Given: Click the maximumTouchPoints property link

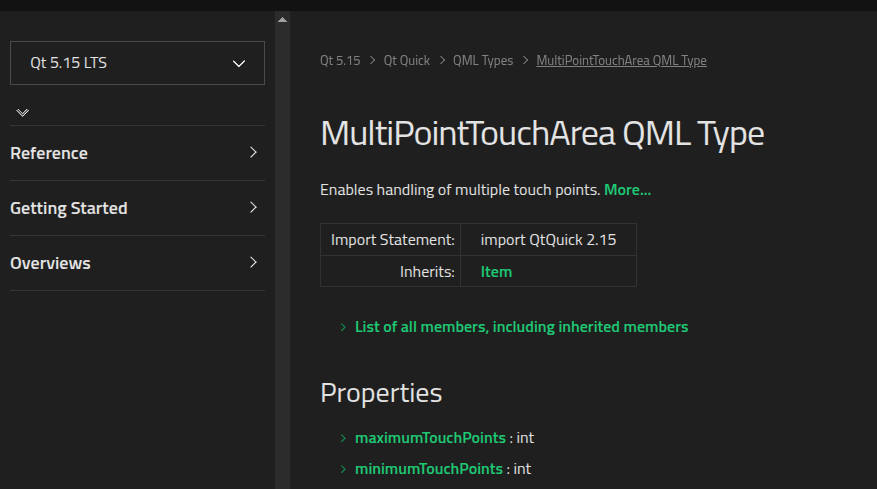Looking at the screenshot, I should (x=430, y=438).
